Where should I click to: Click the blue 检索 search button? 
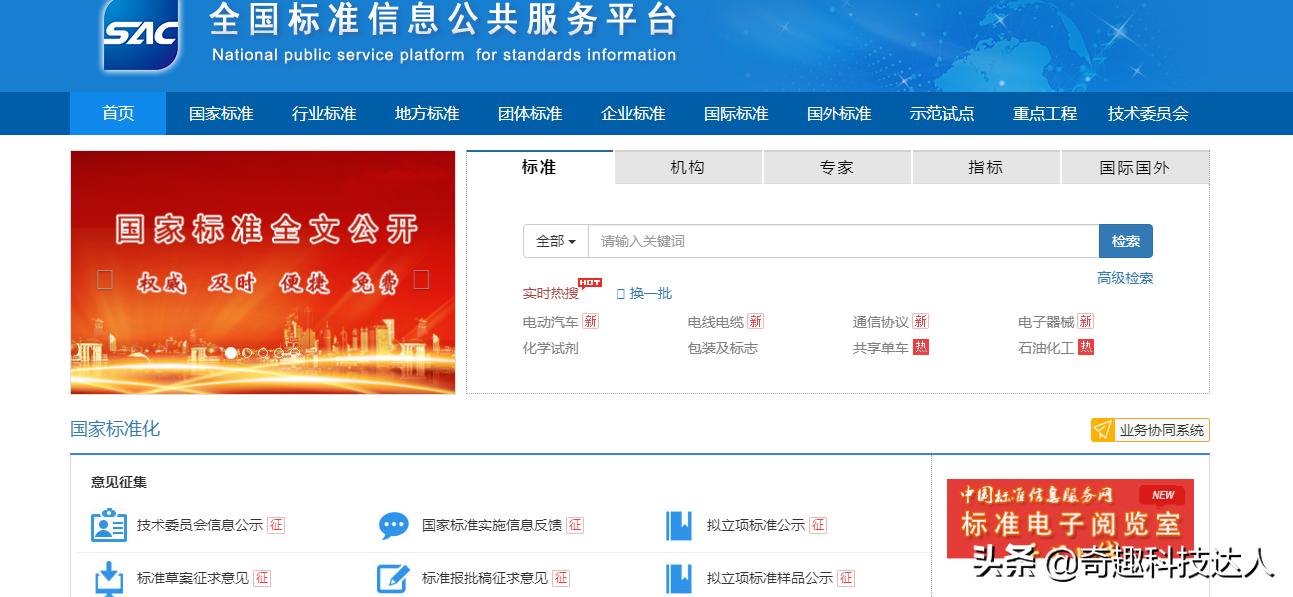[x=1125, y=241]
